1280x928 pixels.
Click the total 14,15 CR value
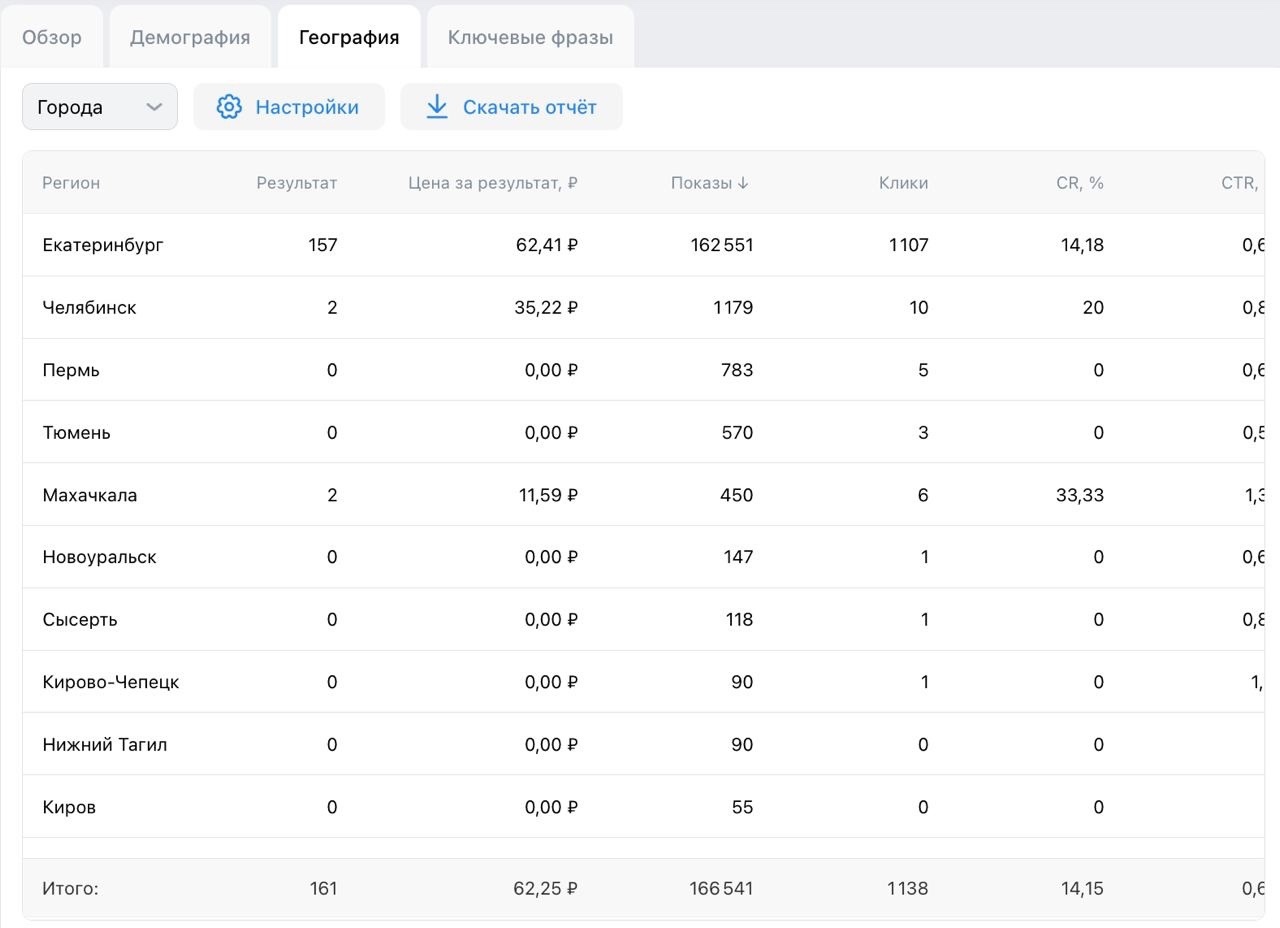coord(1082,888)
